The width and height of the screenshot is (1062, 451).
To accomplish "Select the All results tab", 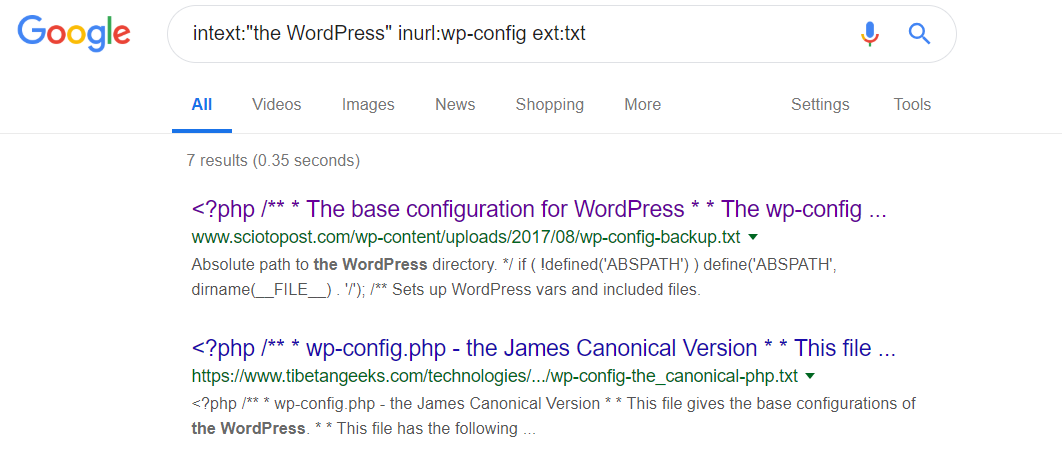I will pos(202,105).
